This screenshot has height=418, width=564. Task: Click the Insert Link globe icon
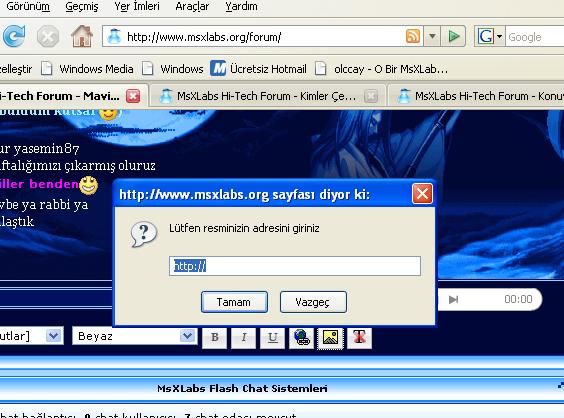click(301, 337)
